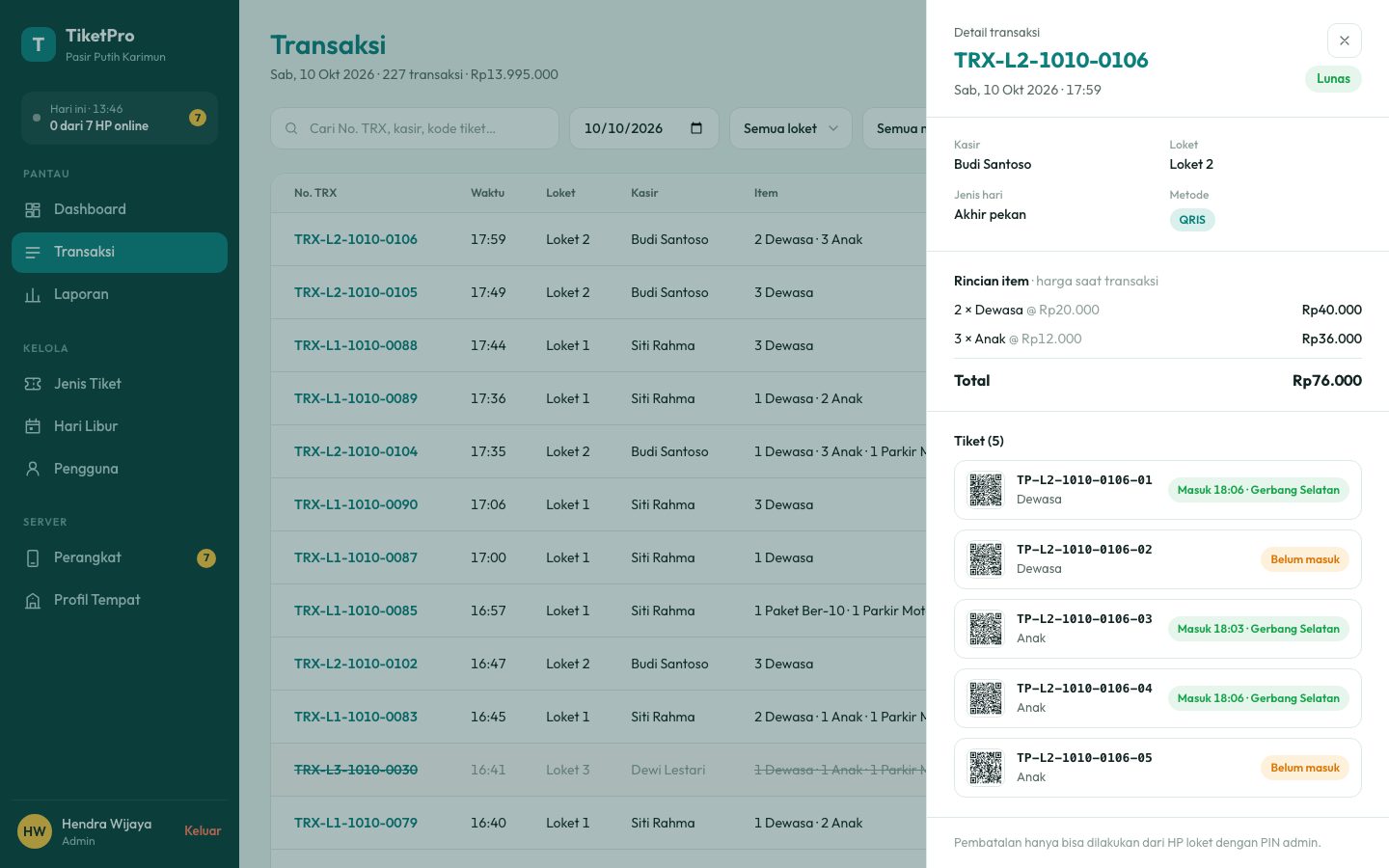Click the search magnifier icon
1389x868 pixels.
pyautogui.click(x=291, y=128)
